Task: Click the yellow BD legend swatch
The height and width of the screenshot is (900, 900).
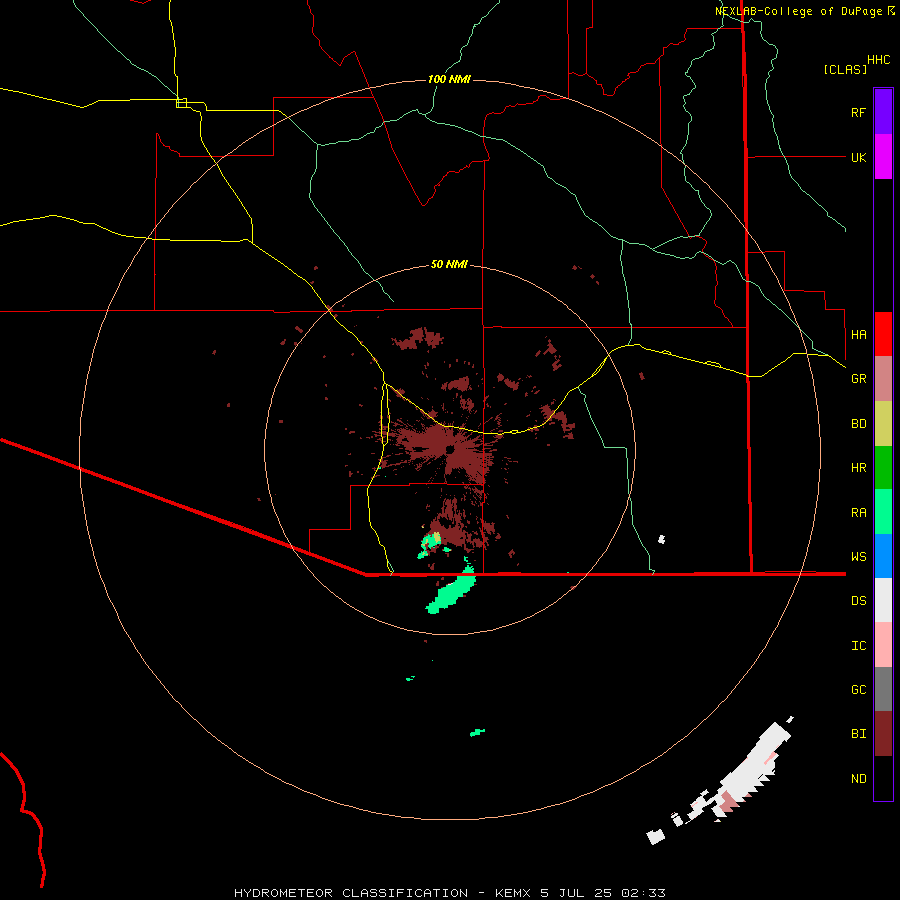Action: click(883, 423)
